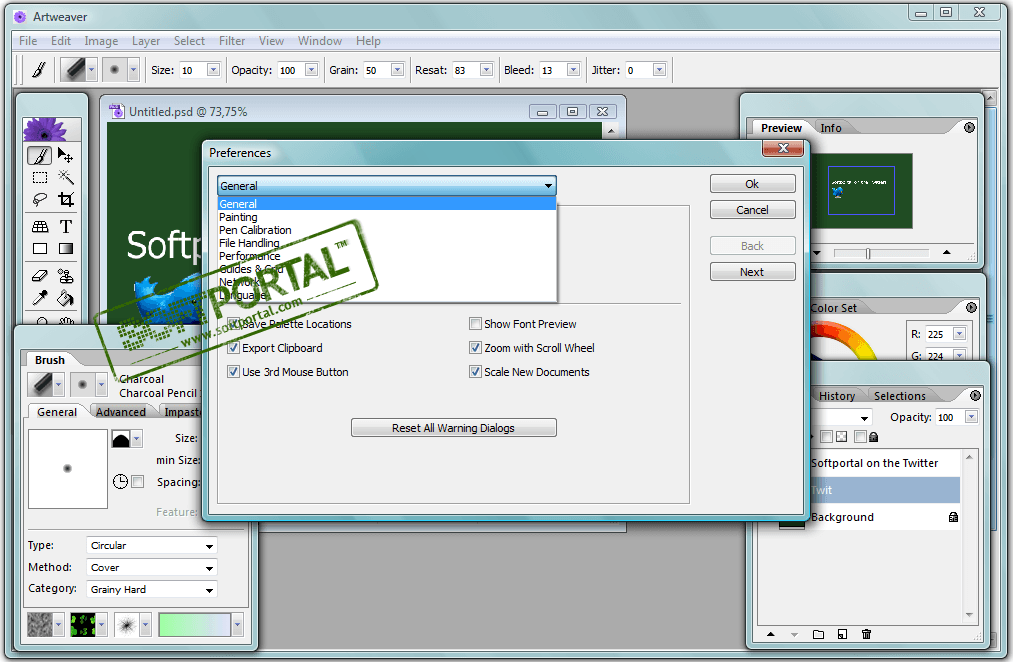Select the Eyedropper tool
The width and height of the screenshot is (1013, 662).
pos(39,298)
